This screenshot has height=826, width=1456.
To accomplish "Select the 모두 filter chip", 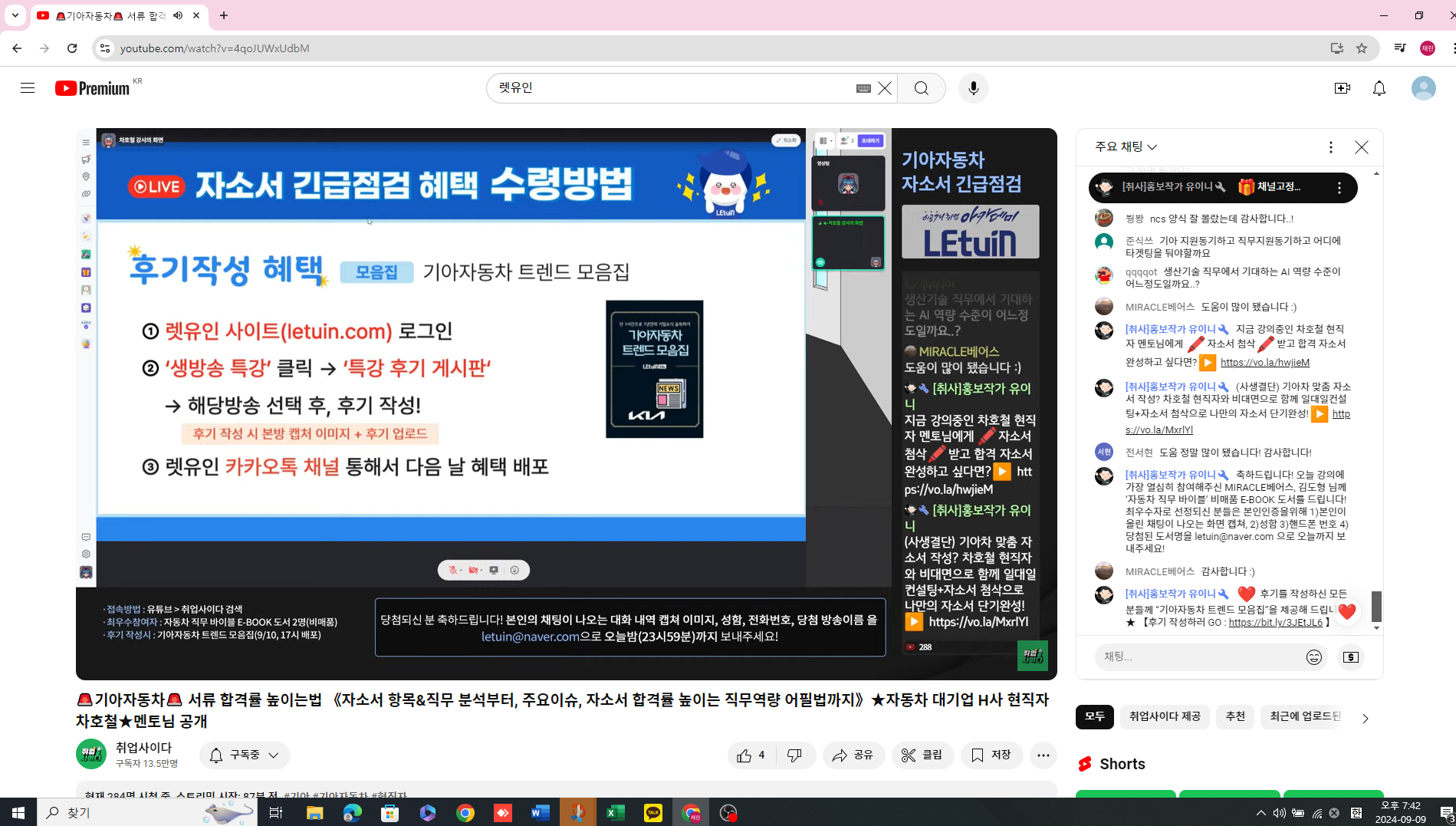I will 1094,716.
